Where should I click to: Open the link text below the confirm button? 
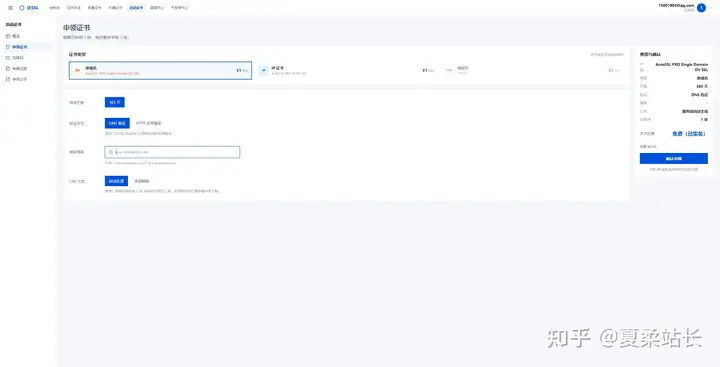(674, 169)
